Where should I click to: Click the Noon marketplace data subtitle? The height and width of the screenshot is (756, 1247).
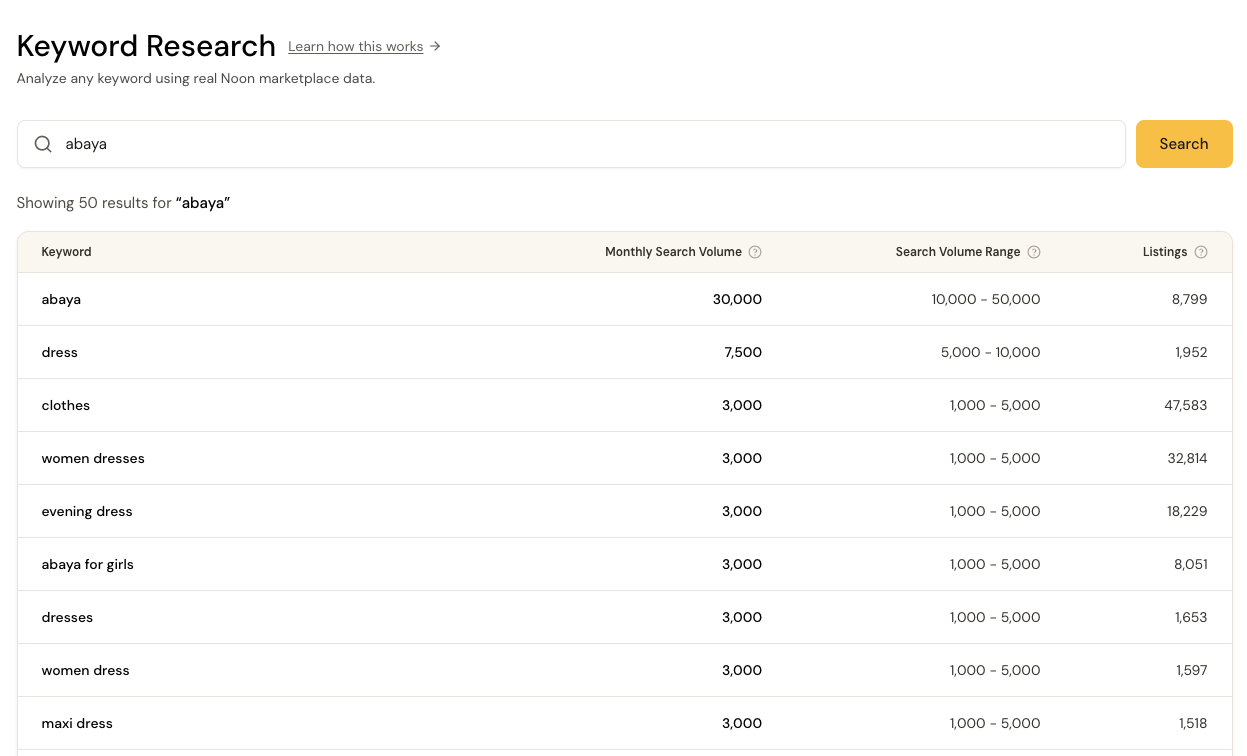[x=196, y=78]
